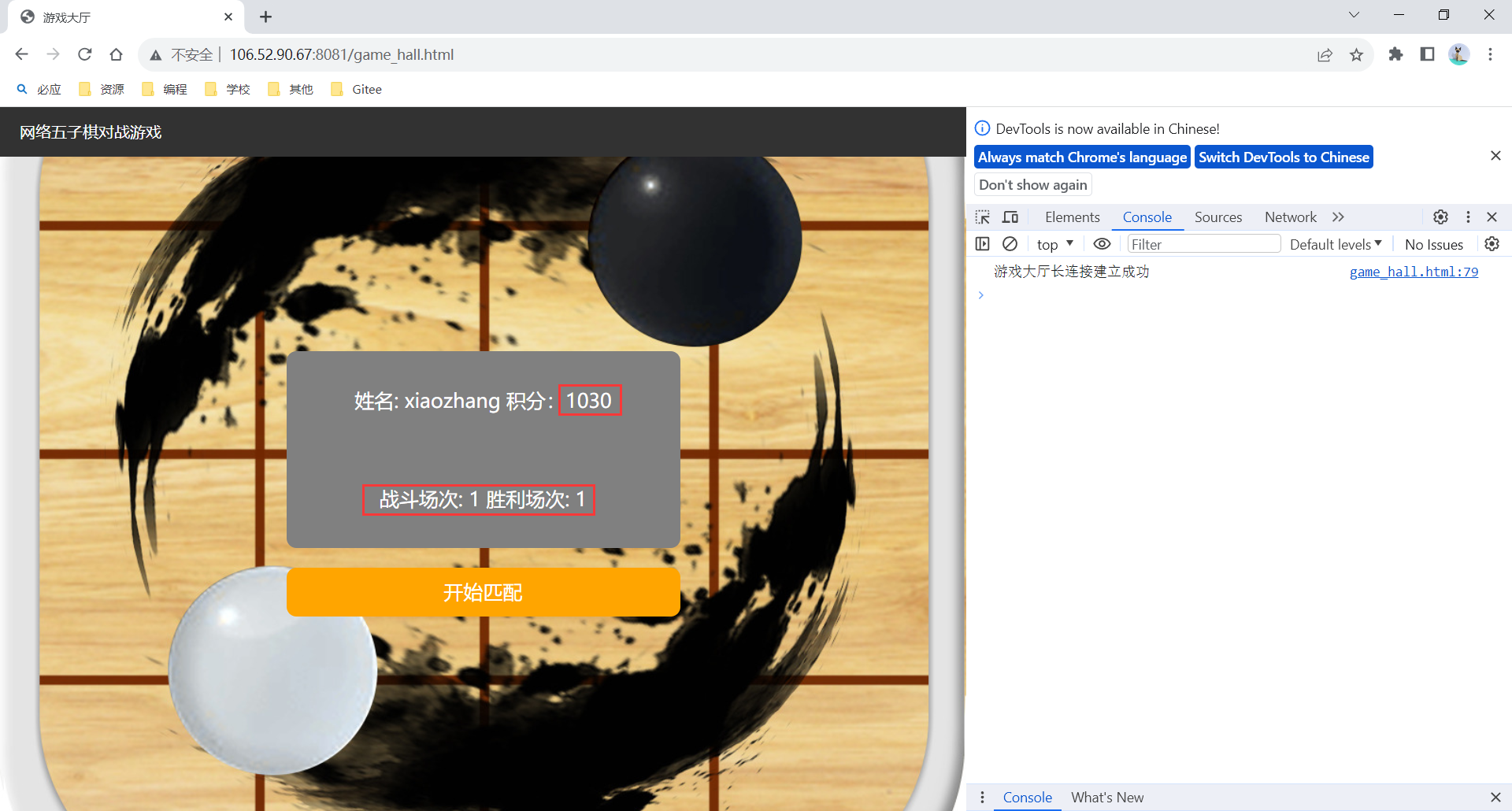Viewport: 1512px width, 811px height.
Task: Close the 游戏大厅 tab
Action: point(228,17)
